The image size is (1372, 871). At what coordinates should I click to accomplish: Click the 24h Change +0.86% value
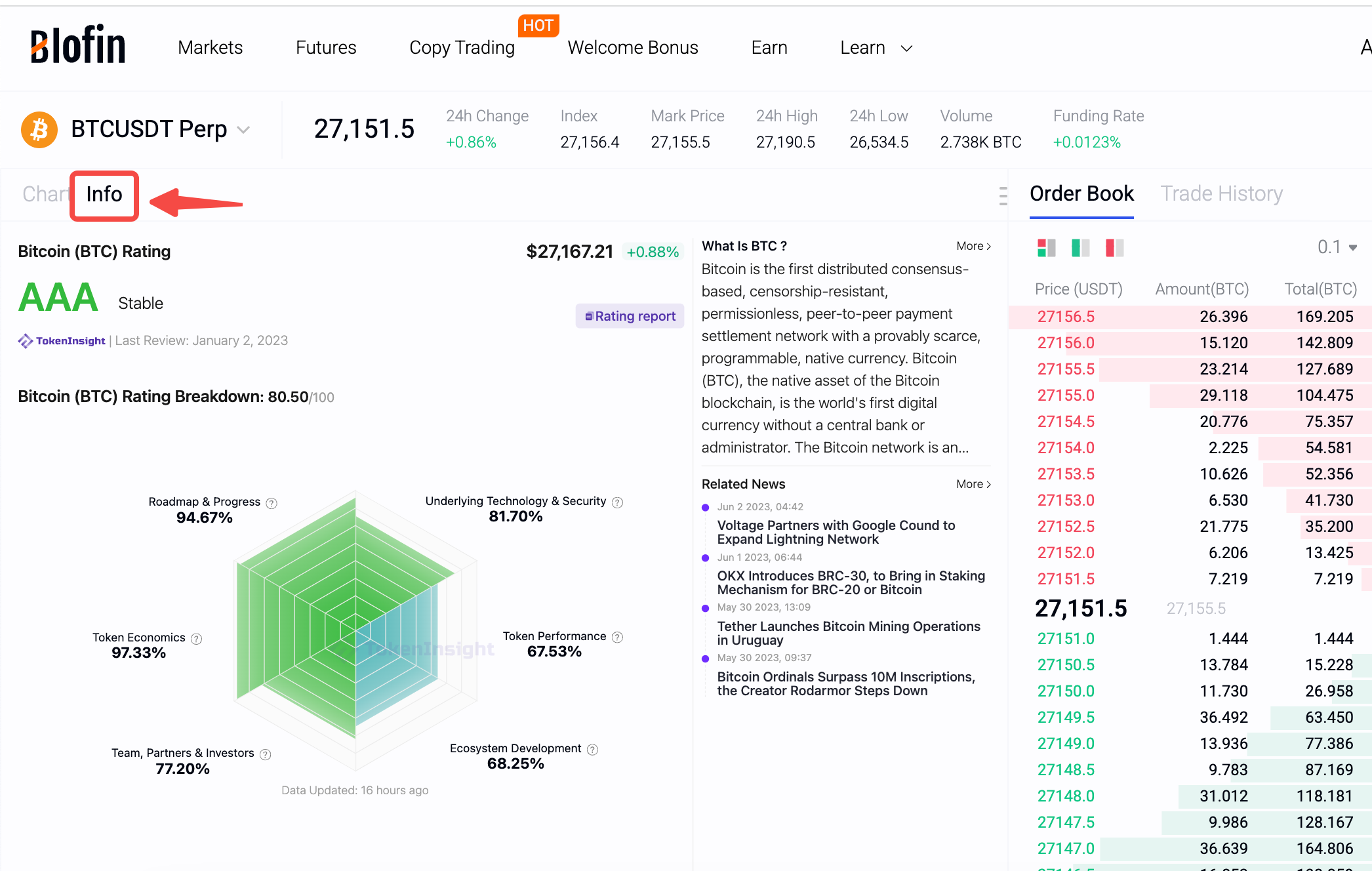471,142
